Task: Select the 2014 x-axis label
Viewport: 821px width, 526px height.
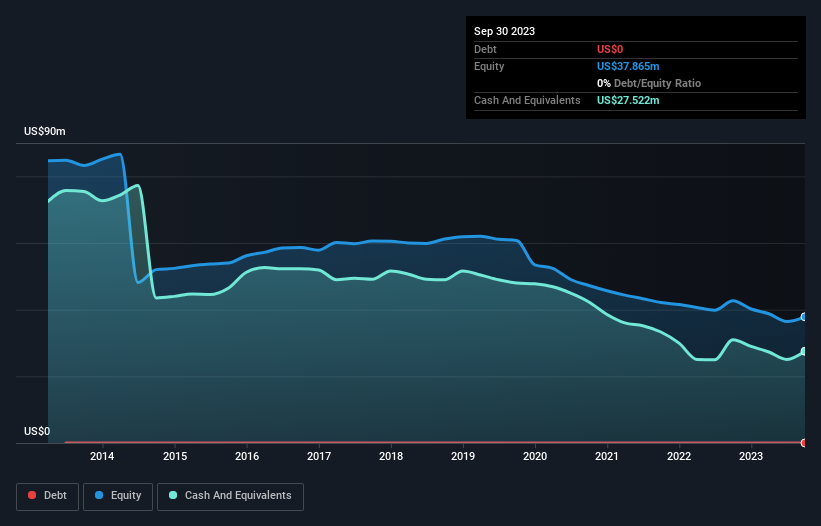Action: coord(102,456)
